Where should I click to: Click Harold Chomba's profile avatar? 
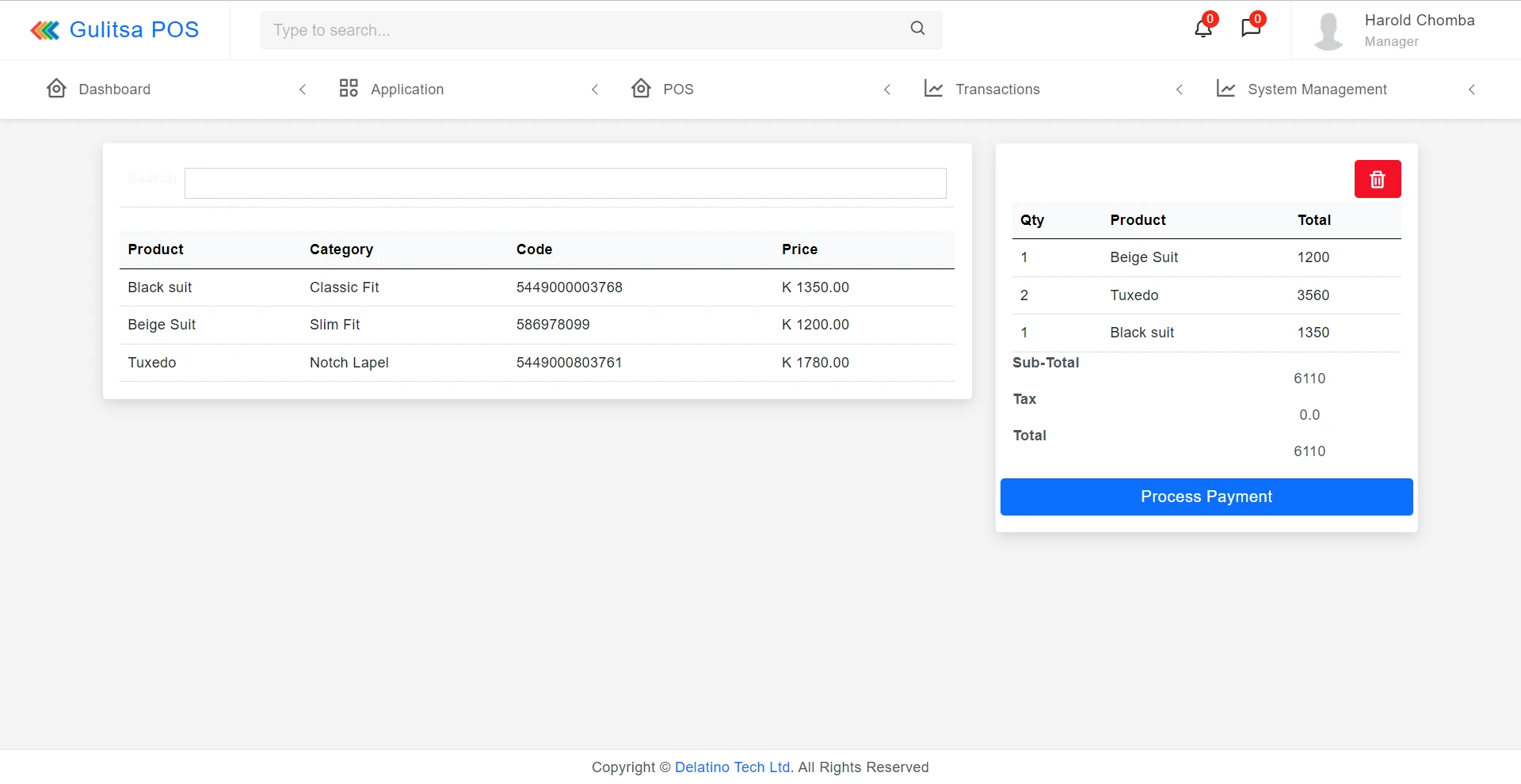[x=1328, y=32]
